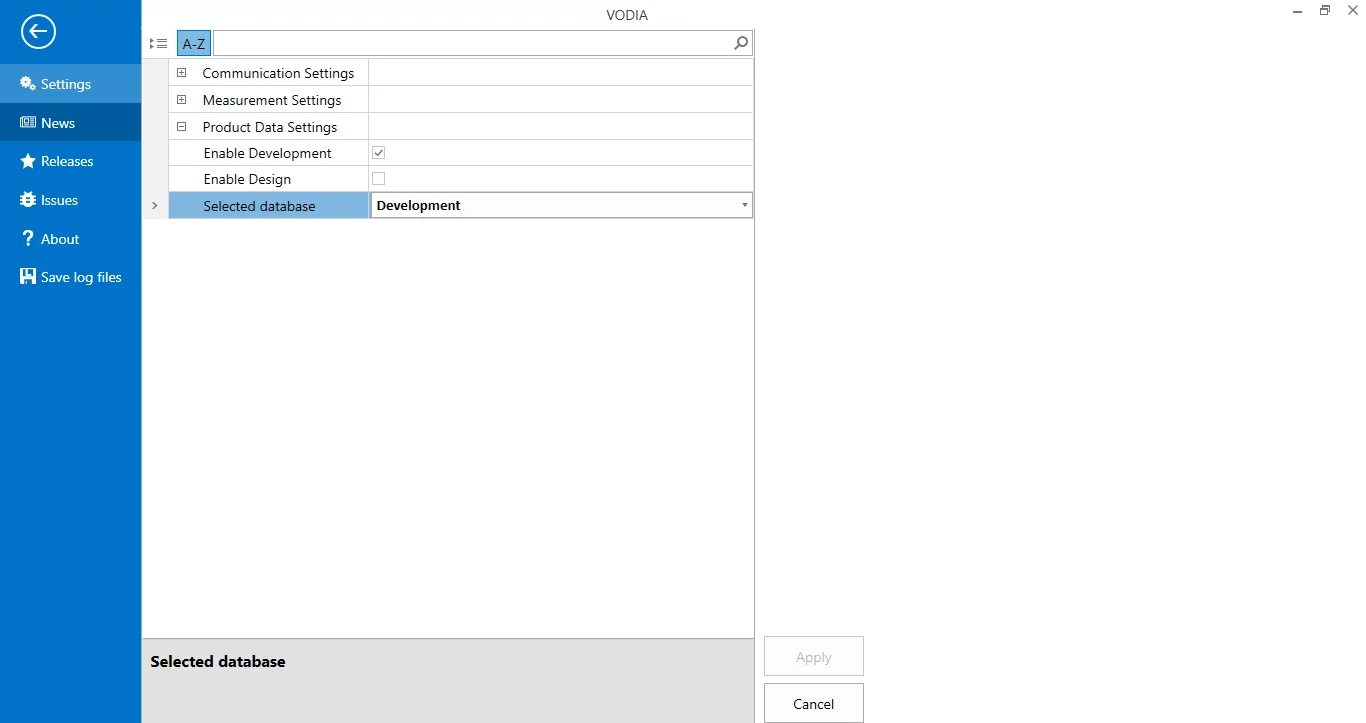Click the back arrow navigation icon
The width and height of the screenshot is (1366, 723).
tap(37, 31)
